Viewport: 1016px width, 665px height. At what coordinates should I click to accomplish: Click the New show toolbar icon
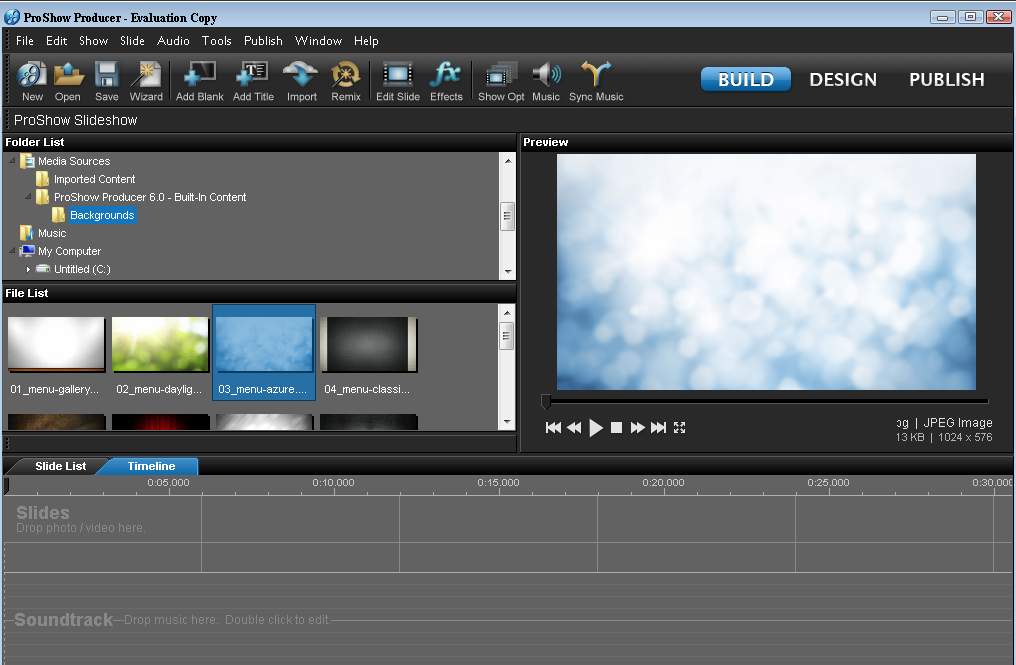tap(32, 81)
